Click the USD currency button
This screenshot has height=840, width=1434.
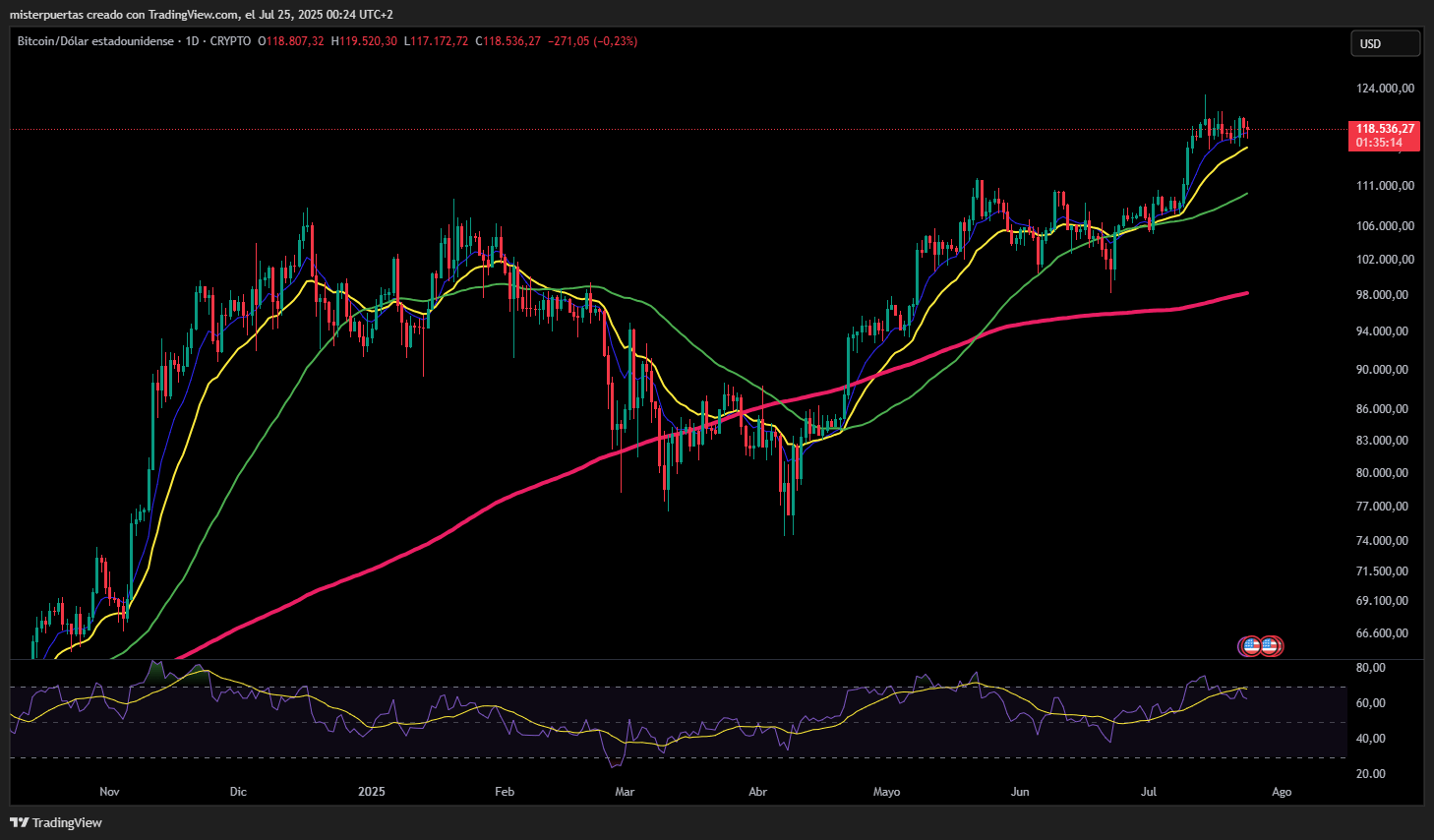click(1385, 43)
